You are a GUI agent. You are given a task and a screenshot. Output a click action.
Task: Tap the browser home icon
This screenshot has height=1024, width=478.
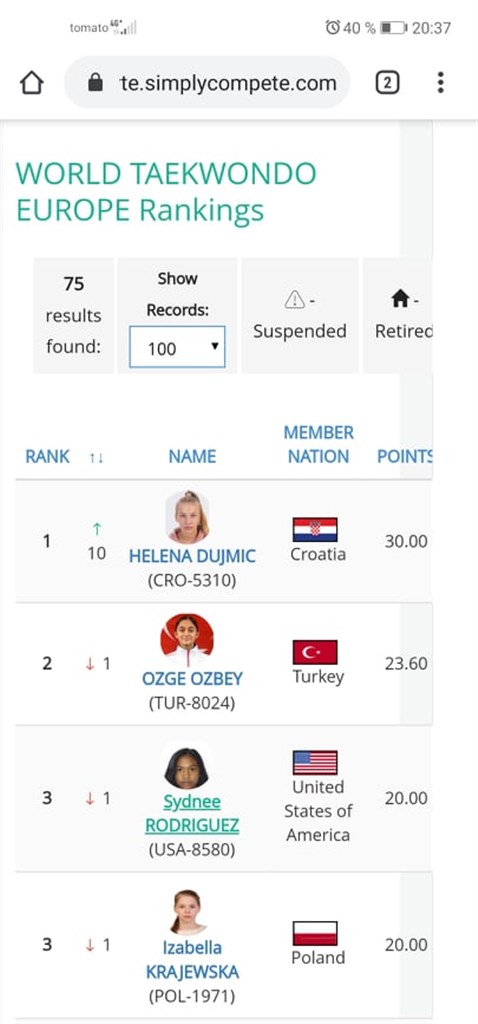tap(31, 83)
